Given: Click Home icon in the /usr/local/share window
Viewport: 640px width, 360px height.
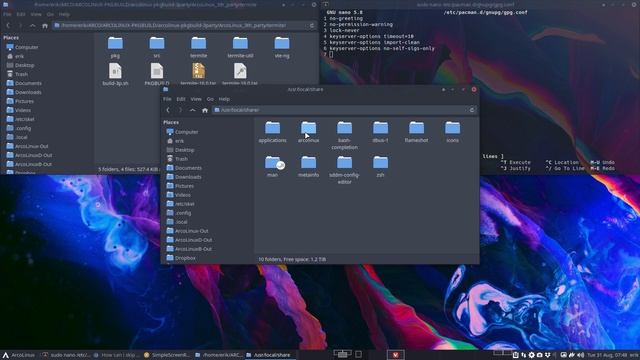Looking at the screenshot, I should pos(205,110).
